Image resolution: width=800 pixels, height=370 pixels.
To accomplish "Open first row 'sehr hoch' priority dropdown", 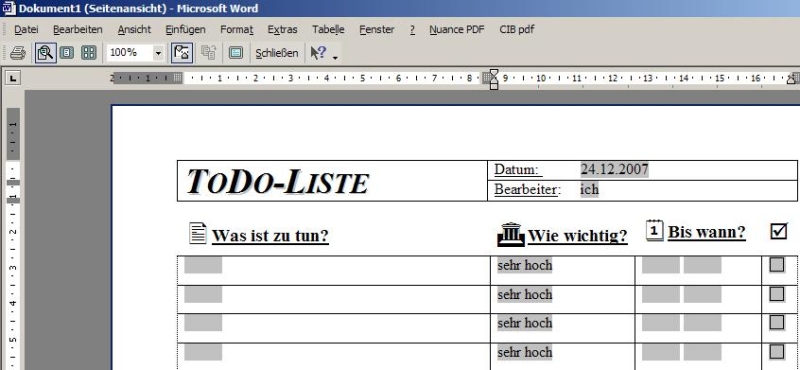I will pyautogui.click(x=524, y=265).
